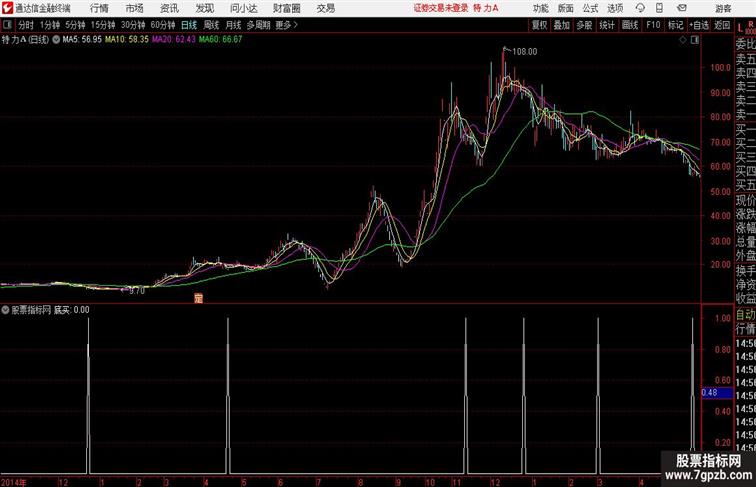Click the 通达信 red logo icon
Screen dimensions: 756x487
tap(7, 8)
